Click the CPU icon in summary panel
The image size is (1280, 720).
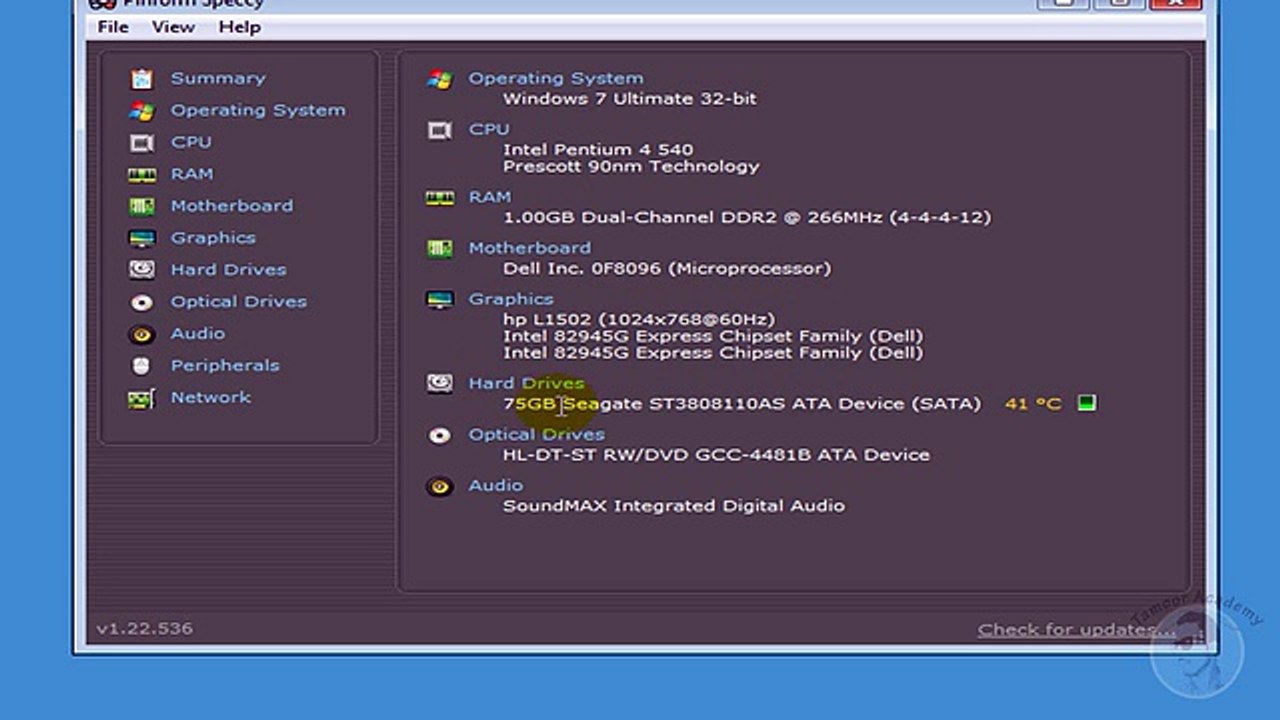[439, 130]
